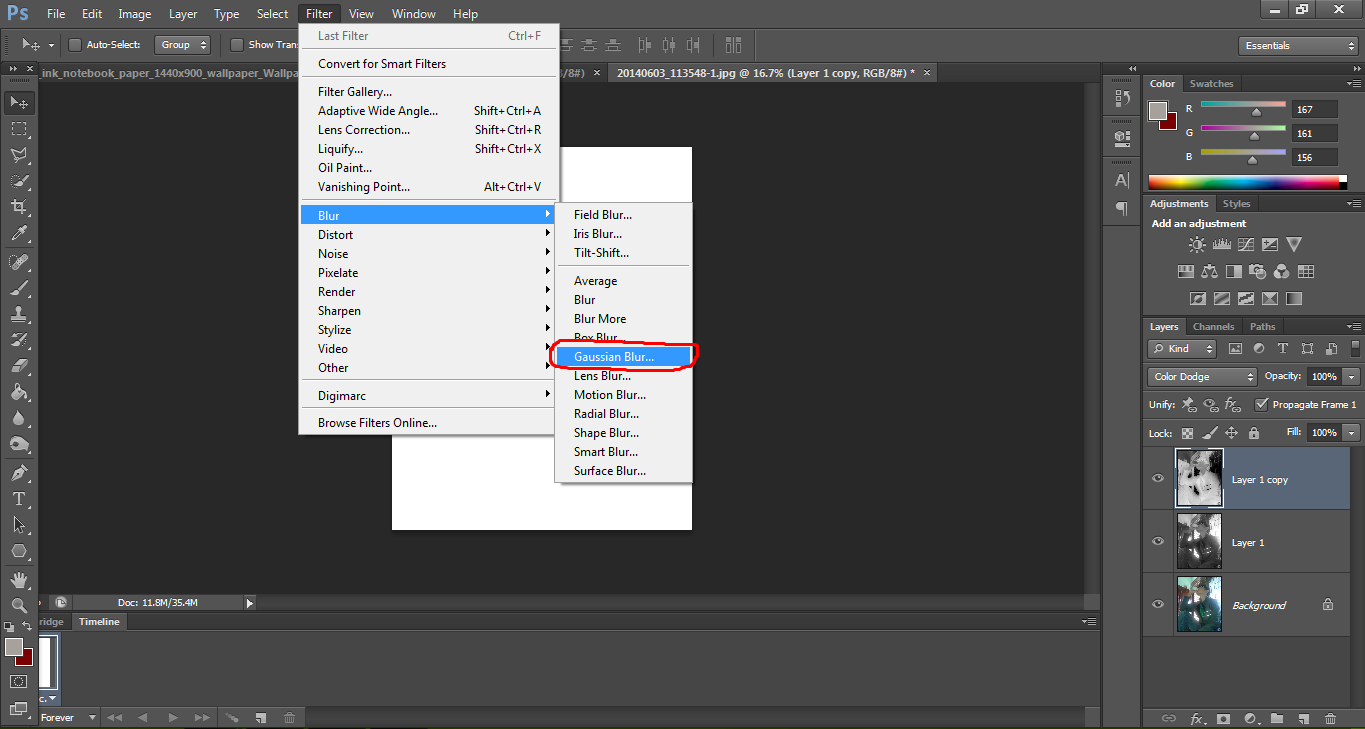Toggle lock all for layer
The width and height of the screenshot is (1365, 729).
tap(1253, 433)
